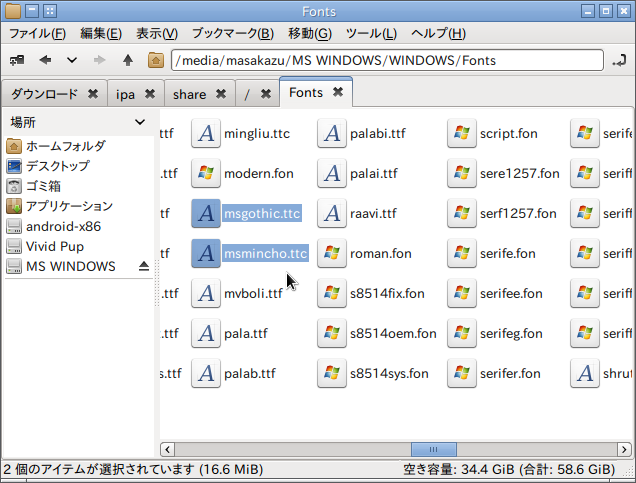This screenshot has width=636, height=483.
Task: Select the s8514sys.fon file icon
Action: pos(332,373)
